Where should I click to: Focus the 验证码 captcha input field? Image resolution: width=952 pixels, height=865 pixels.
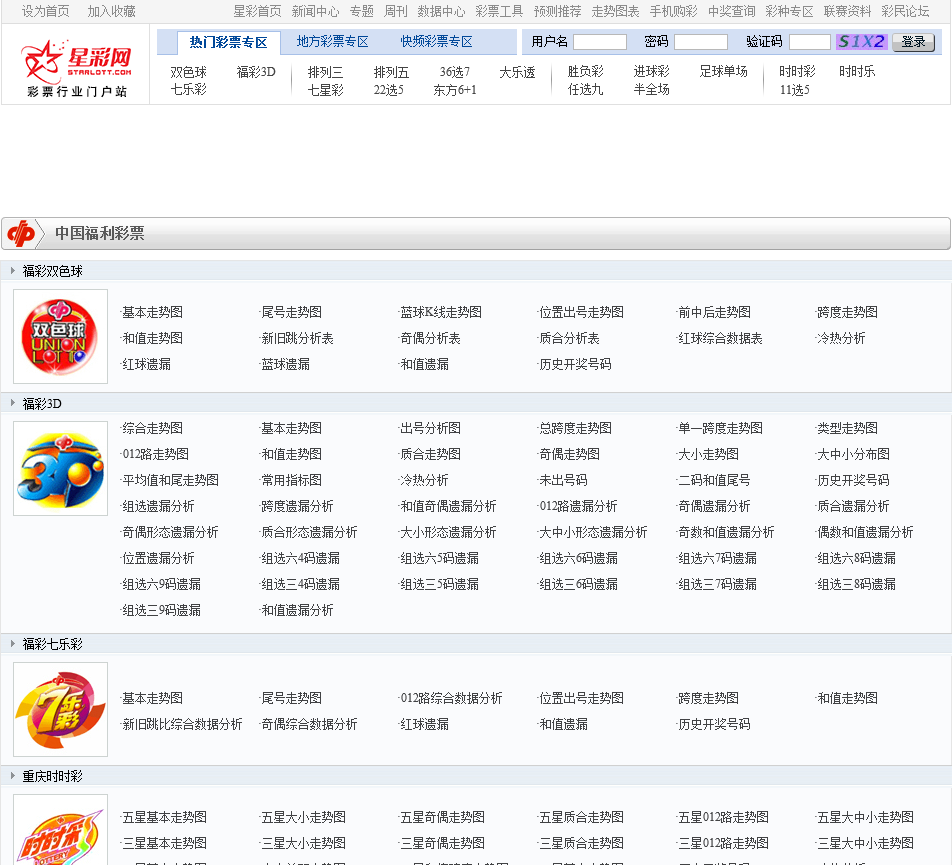pyautogui.click(x=809, y=42)
